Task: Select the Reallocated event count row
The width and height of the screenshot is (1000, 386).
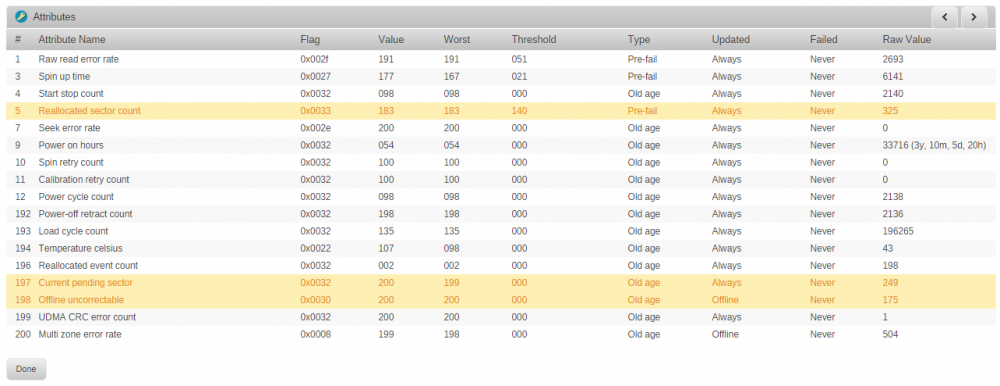Action: [501, 265]
